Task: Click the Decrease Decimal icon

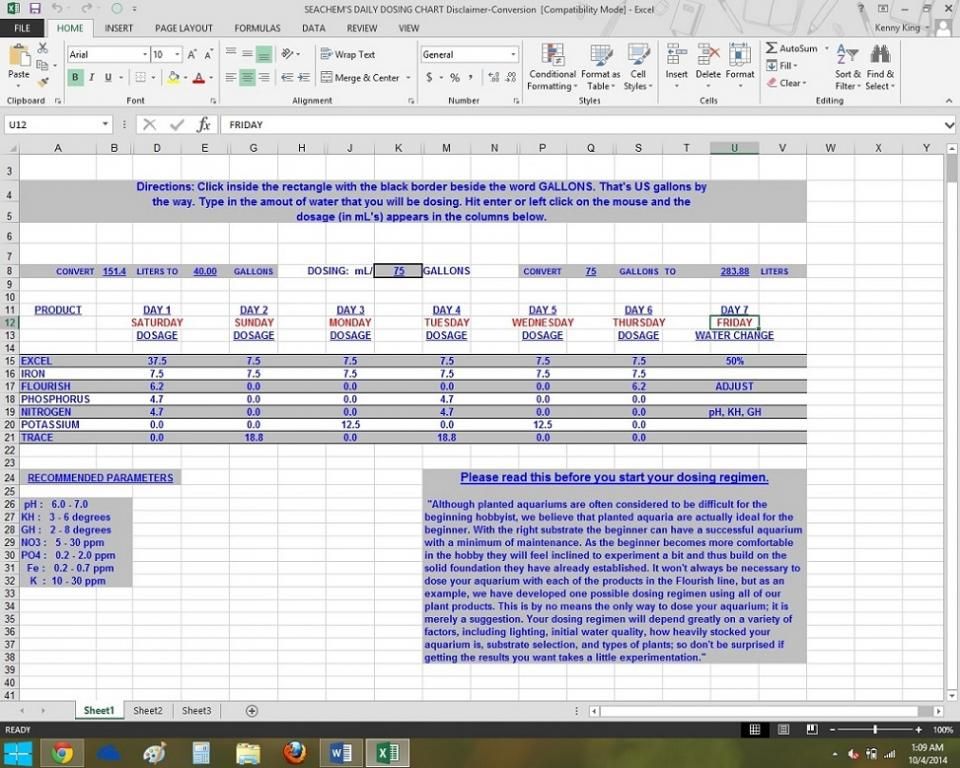Action: pyautogui.click(x=511, y=78)
